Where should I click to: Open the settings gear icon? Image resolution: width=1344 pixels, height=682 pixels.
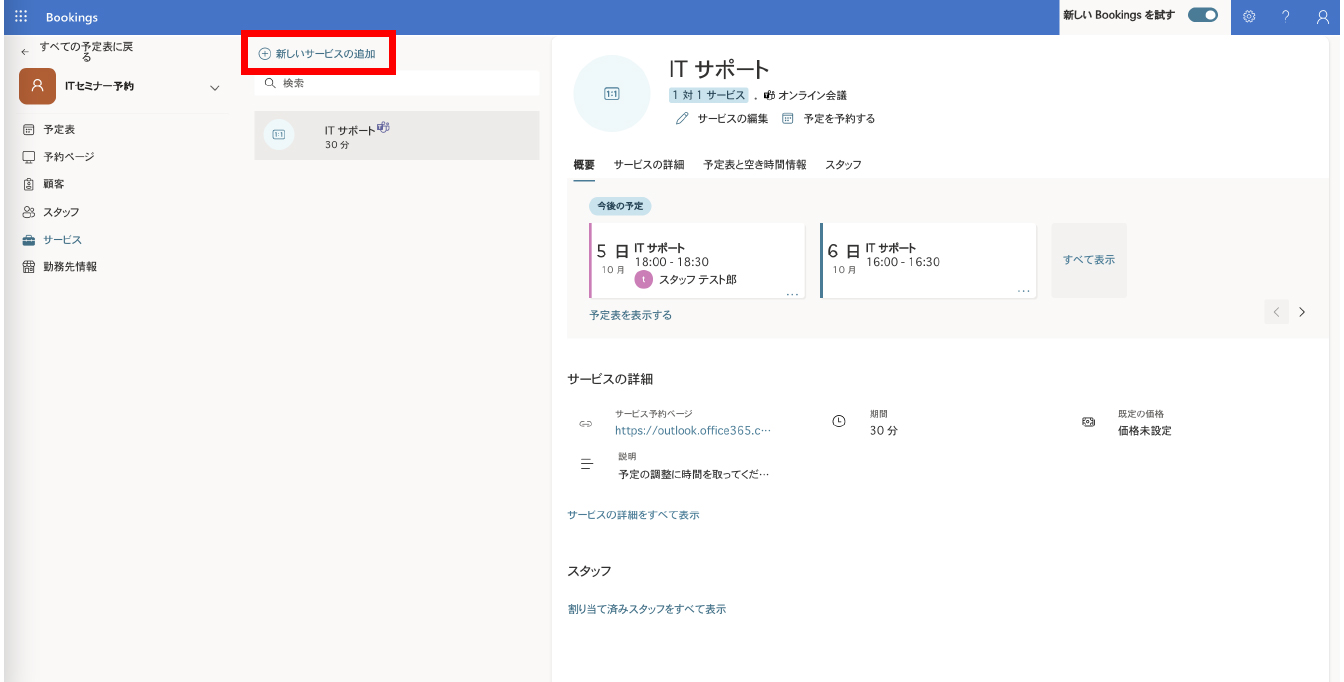coord(1248,17)
